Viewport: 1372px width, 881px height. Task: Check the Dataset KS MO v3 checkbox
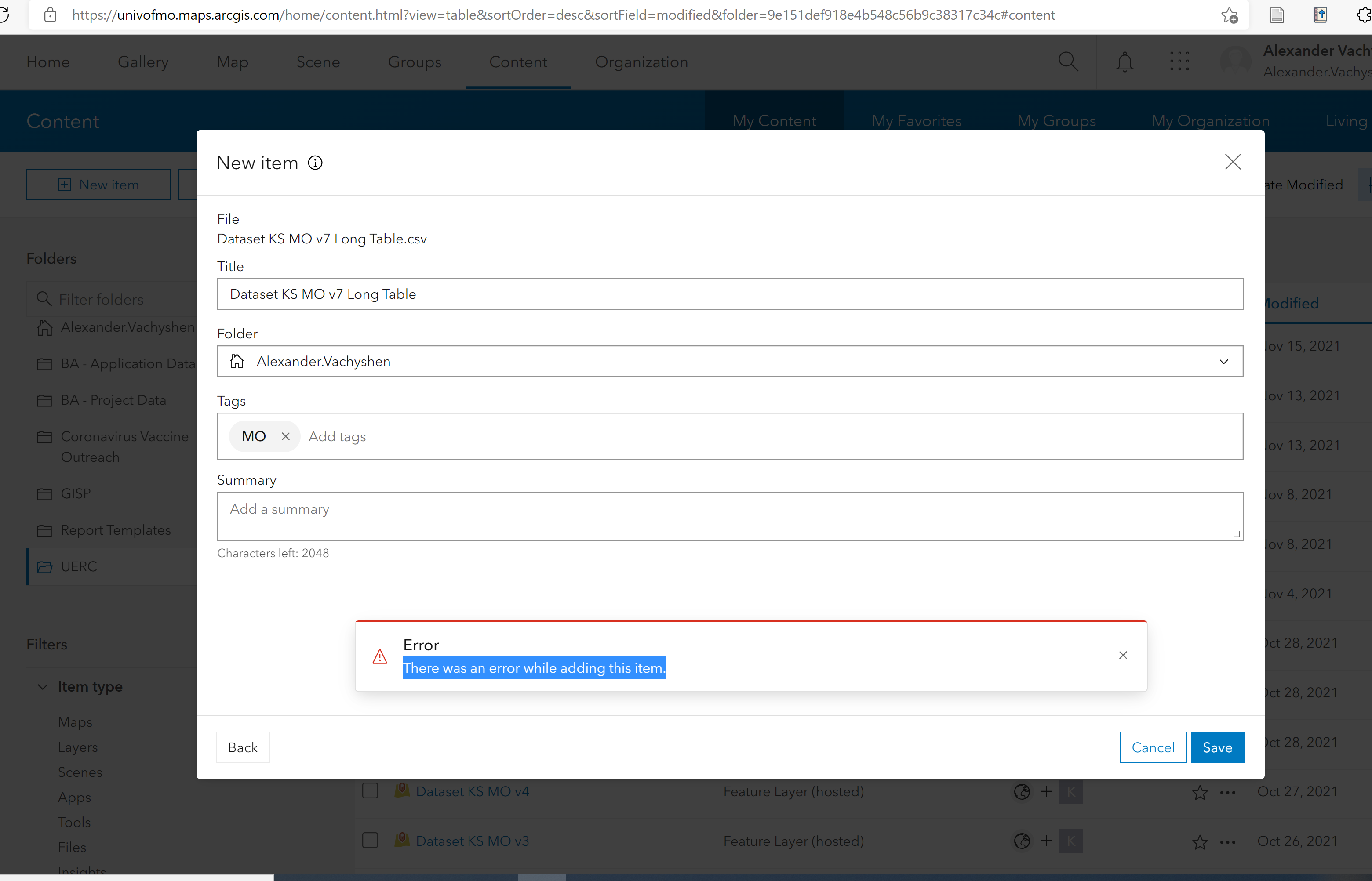370,841
